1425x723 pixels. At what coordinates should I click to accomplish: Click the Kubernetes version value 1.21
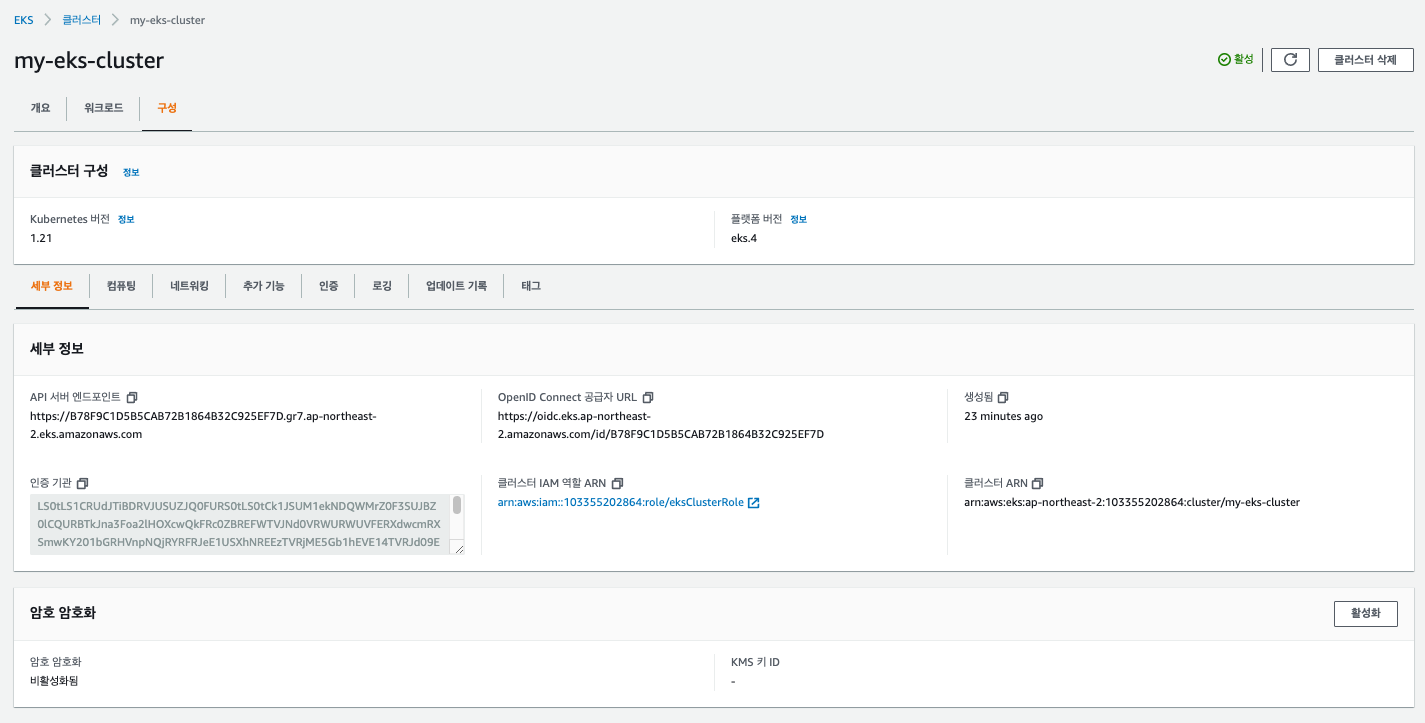tap(41, 238)
